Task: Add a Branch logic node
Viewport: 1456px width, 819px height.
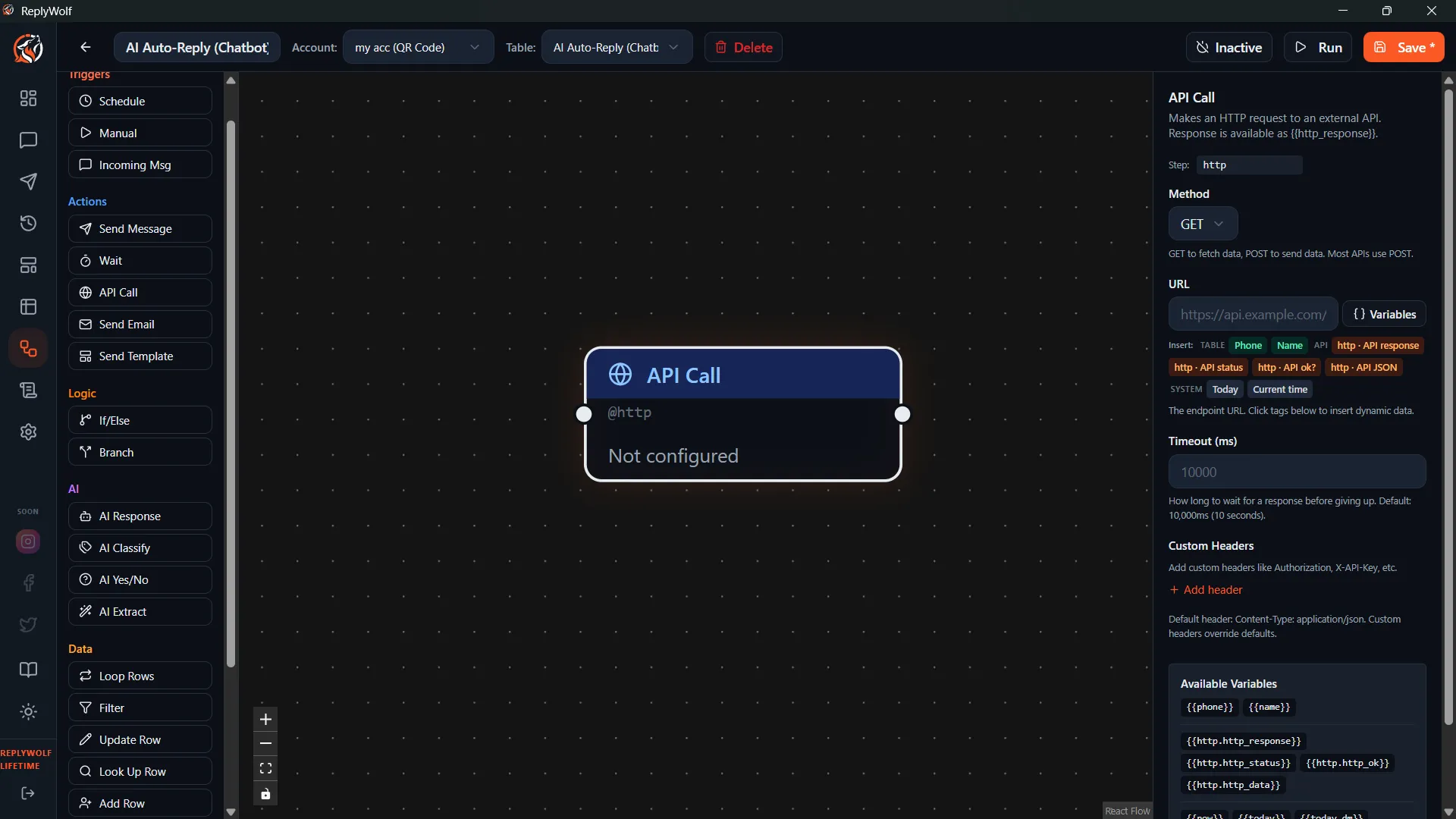Action: pos(140,452)
